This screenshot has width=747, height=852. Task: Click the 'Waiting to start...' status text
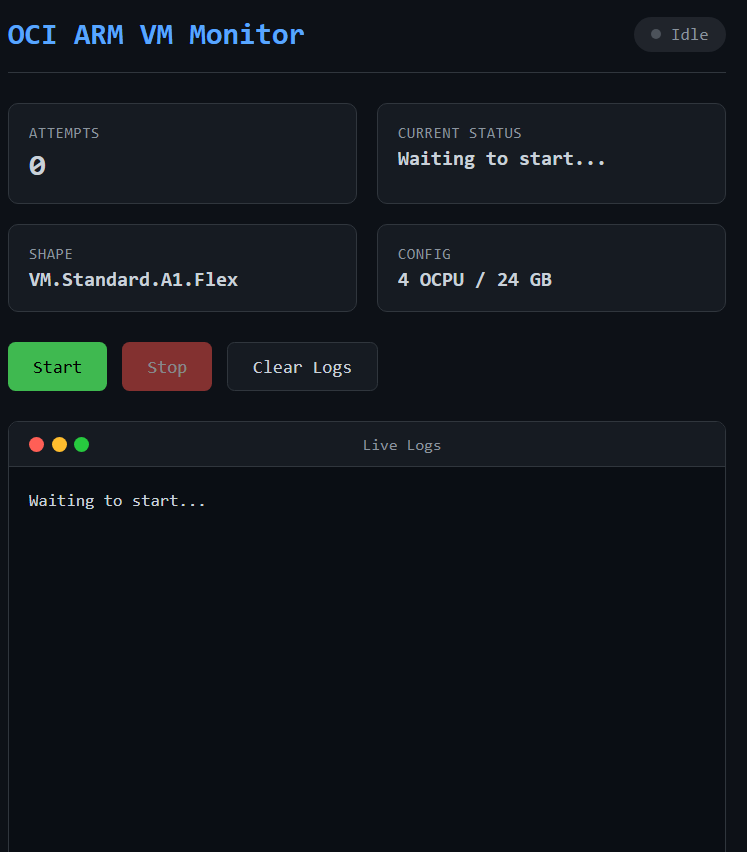(501, 158)
